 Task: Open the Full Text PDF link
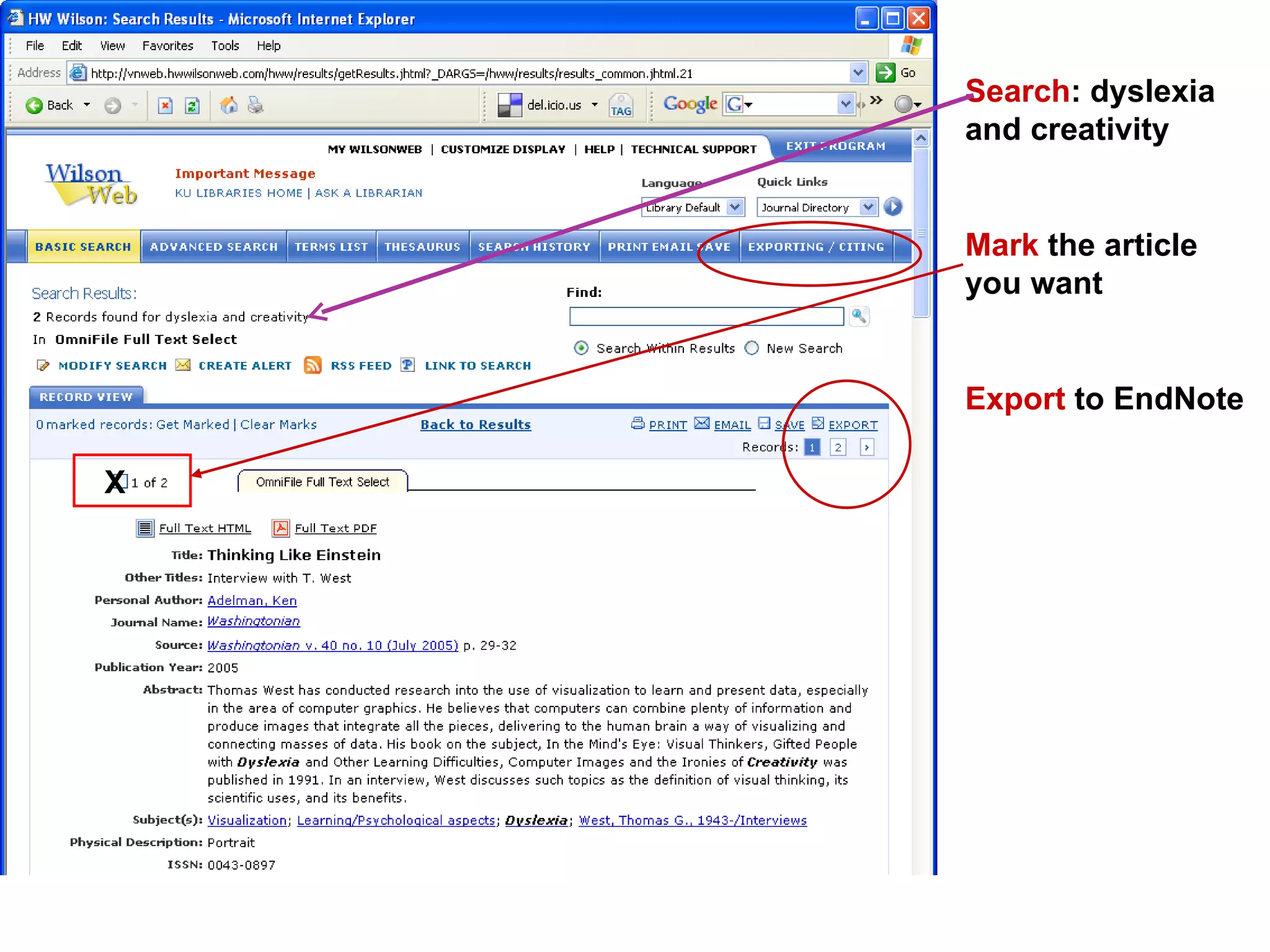335,528
